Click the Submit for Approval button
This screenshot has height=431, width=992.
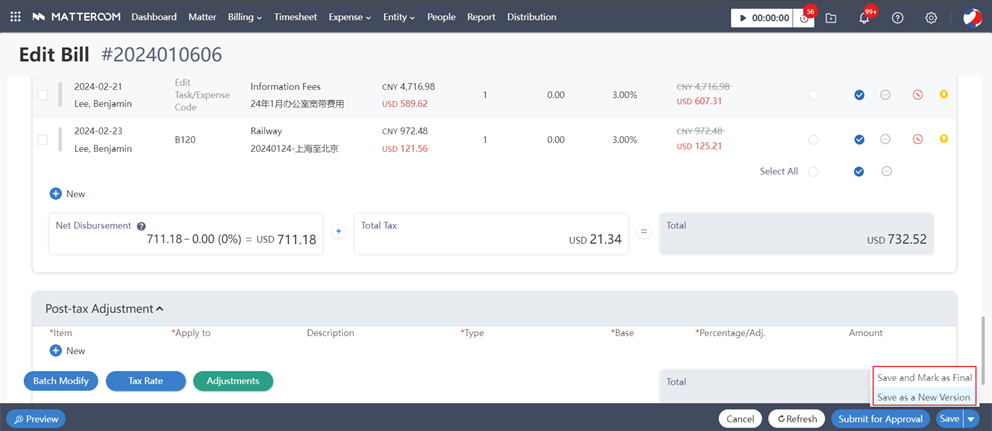point(880,419)
